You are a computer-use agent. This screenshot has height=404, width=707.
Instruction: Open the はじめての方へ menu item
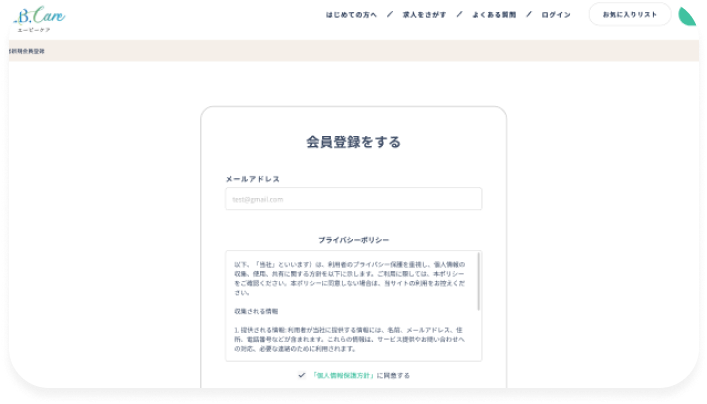[x=351, y=15]
